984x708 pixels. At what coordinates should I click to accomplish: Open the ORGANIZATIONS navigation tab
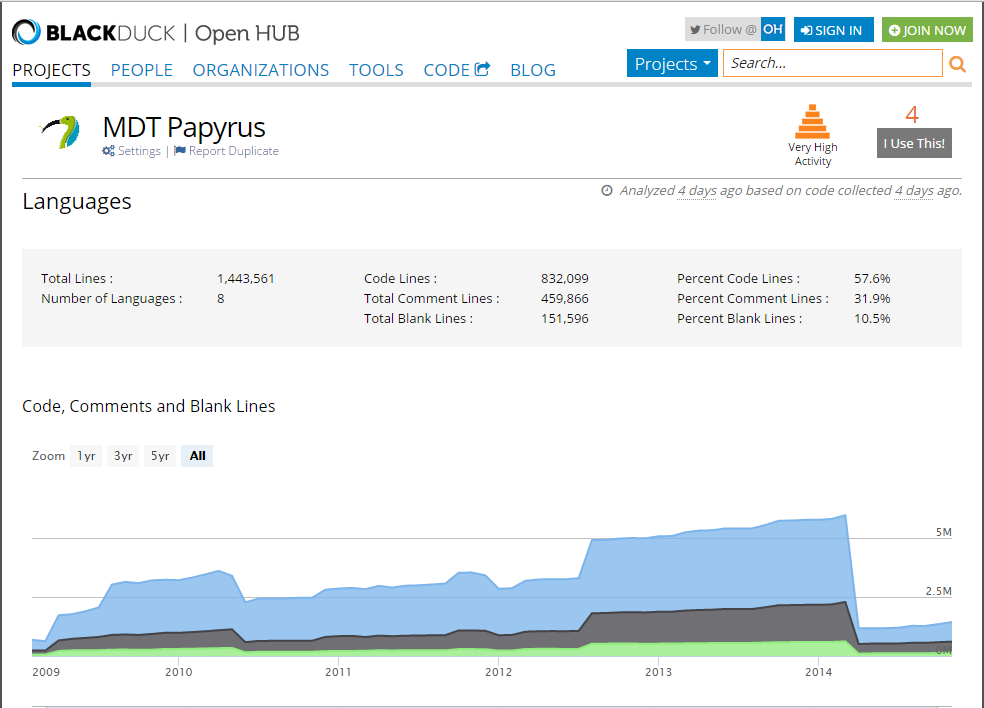(x=260, y=70)
